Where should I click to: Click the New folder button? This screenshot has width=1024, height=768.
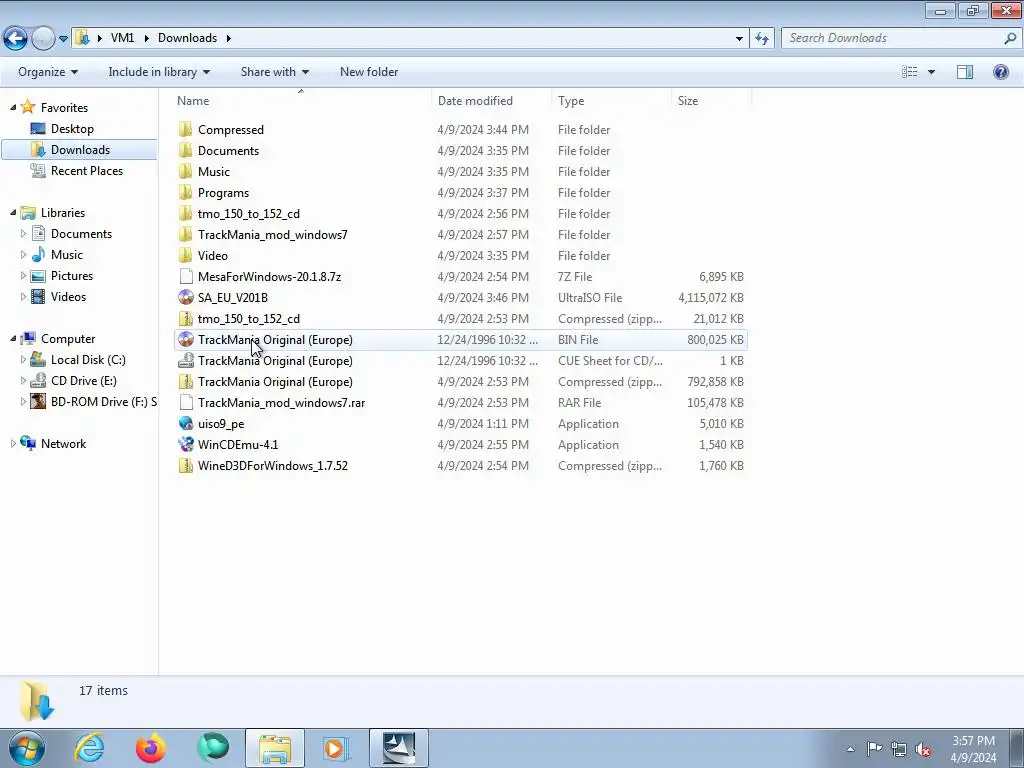click(369, 72)
